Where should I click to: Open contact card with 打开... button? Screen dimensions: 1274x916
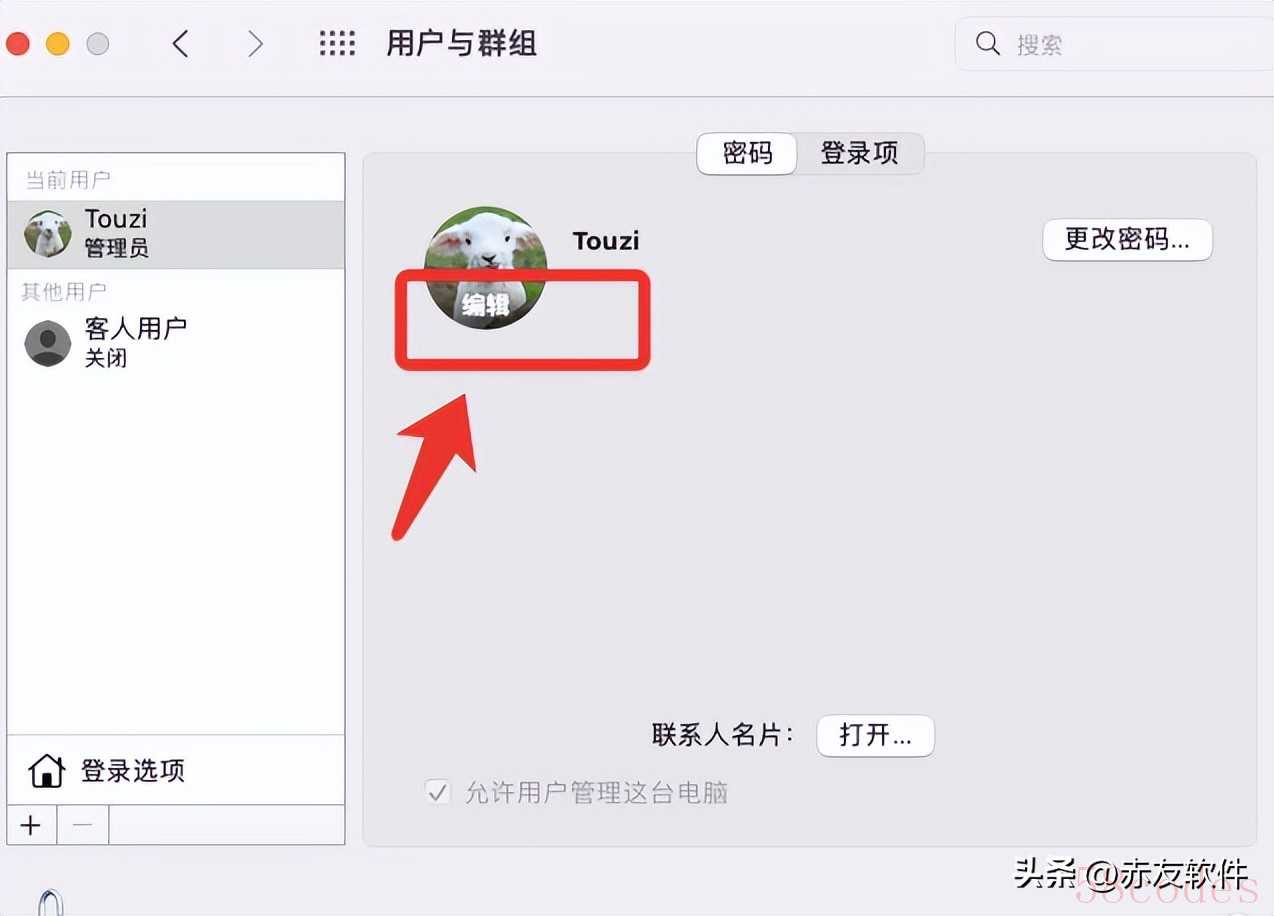[x=875, y=736]
